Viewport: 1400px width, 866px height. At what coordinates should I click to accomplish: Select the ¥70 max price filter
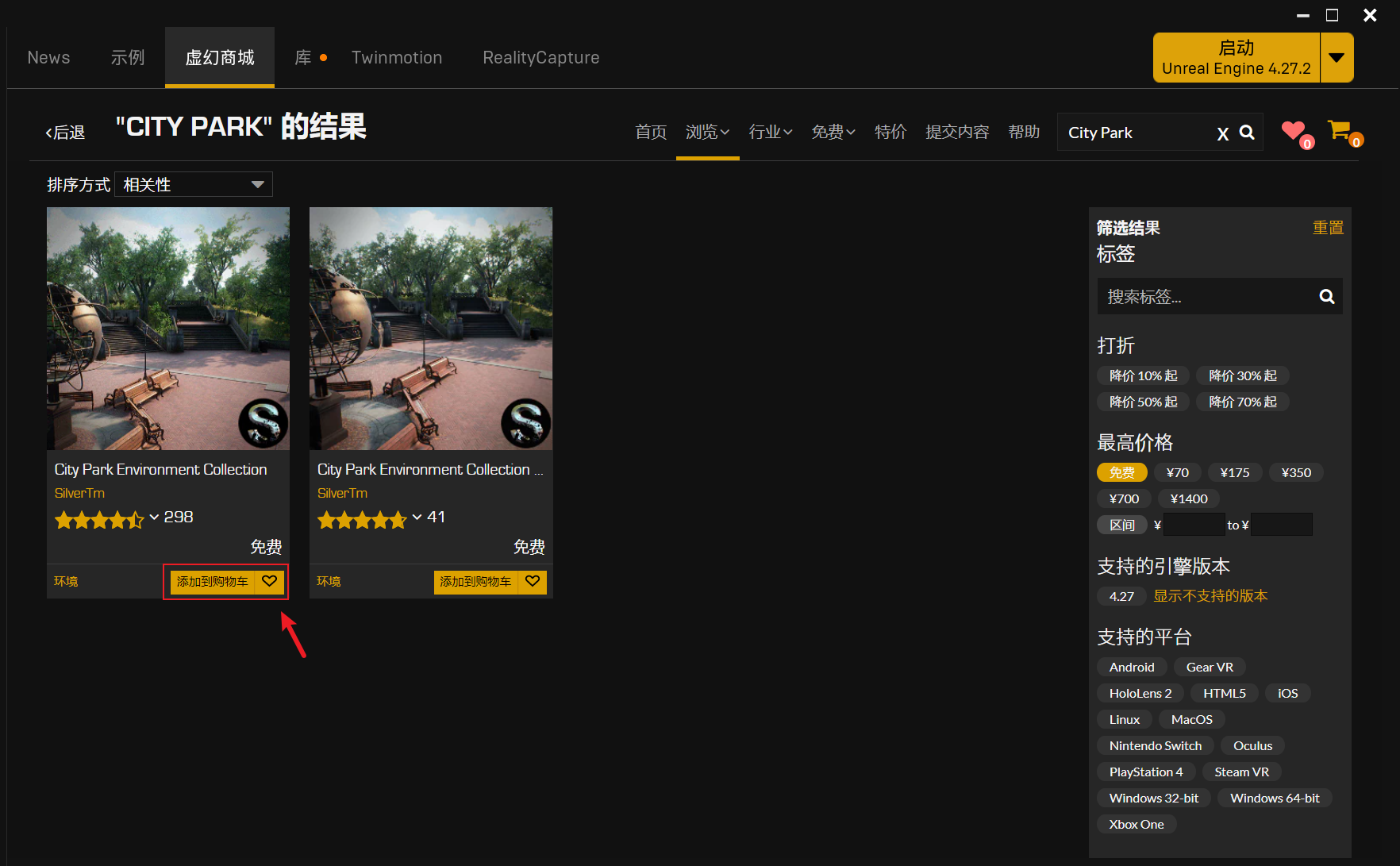1178,472
